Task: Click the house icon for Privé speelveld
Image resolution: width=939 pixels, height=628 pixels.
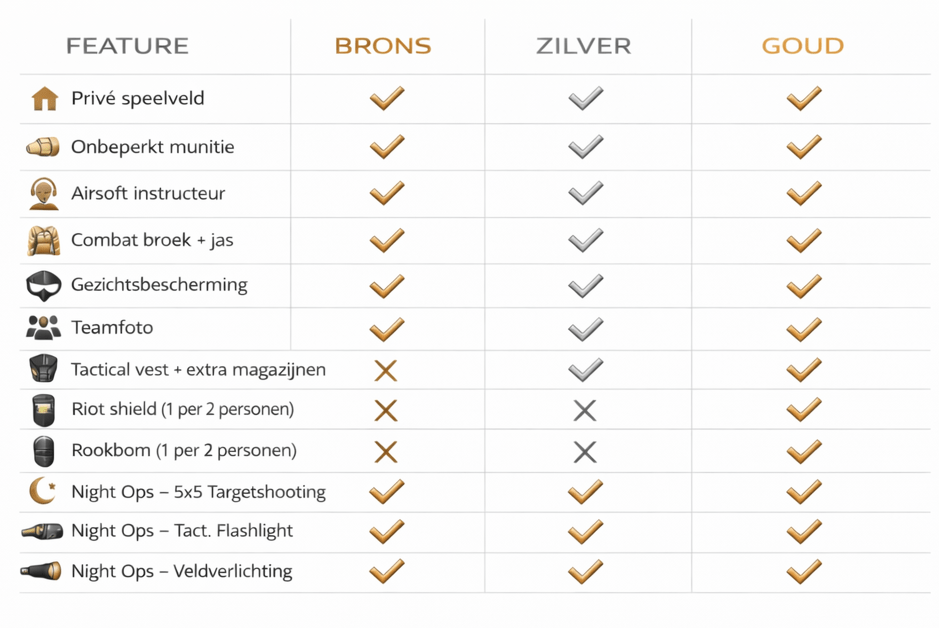Action: pyautogui.click(x=44, y=98)
